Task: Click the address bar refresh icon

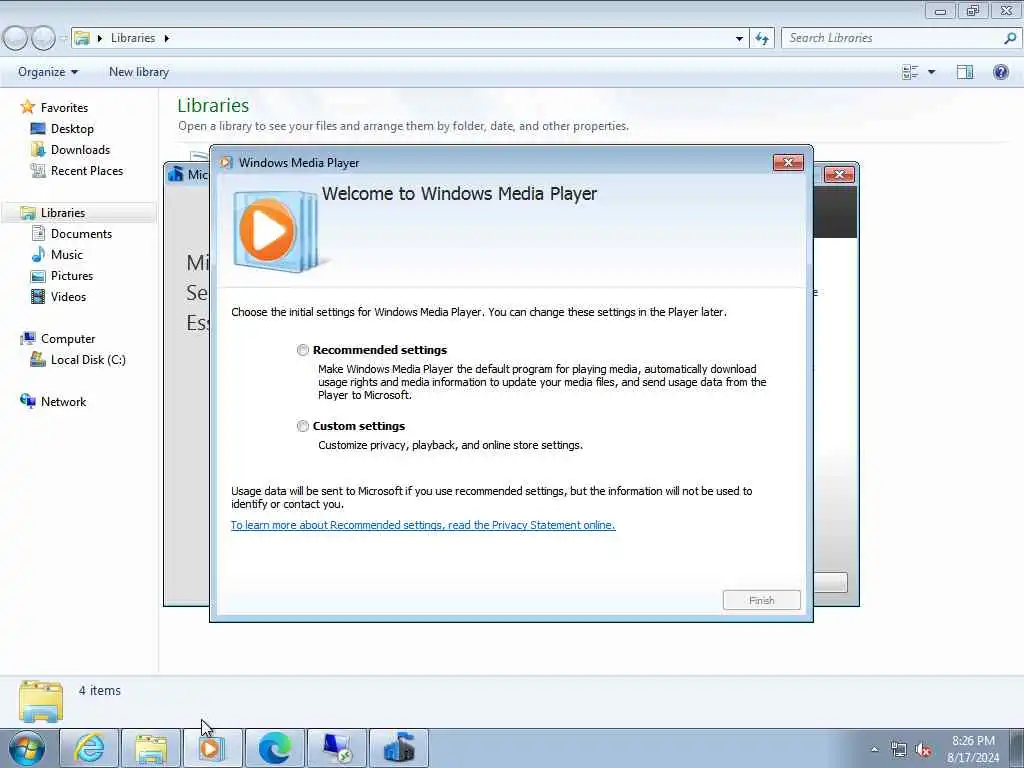Action: (x=762, y=39)
